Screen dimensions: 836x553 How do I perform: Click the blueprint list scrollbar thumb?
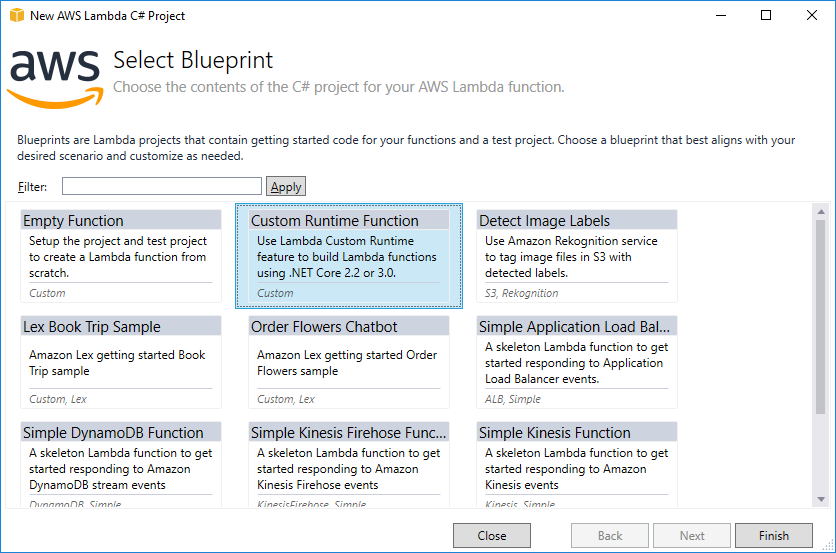(821, 317)
